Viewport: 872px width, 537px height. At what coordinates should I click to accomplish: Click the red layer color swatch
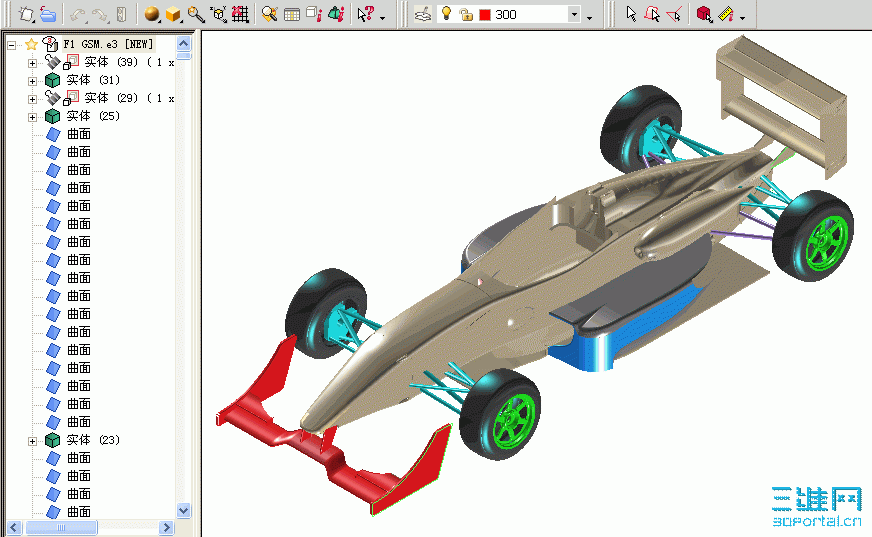point(485,15)
